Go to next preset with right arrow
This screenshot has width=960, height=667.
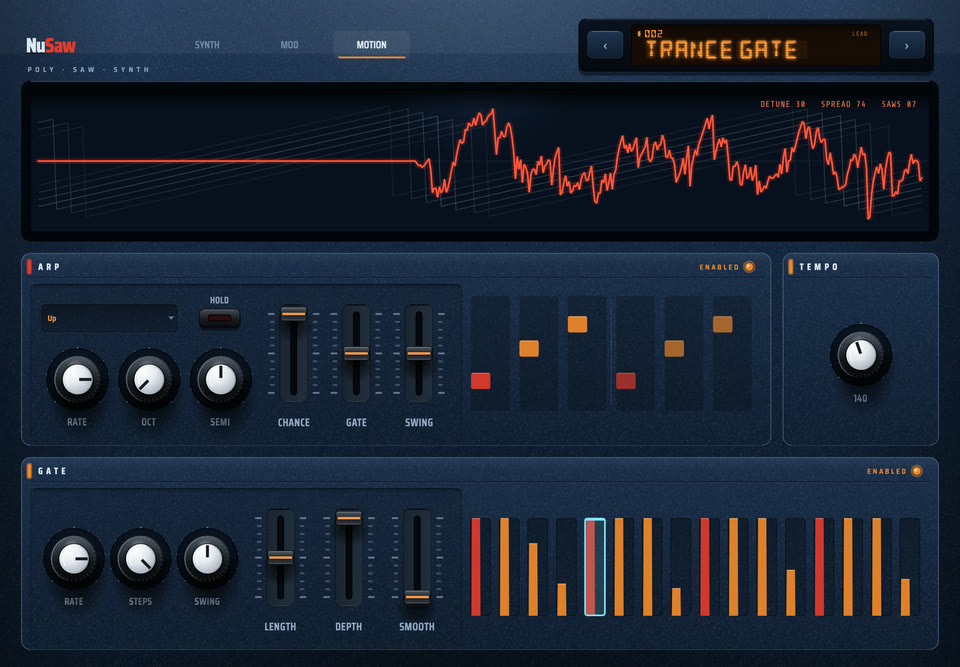coord(907,46)
